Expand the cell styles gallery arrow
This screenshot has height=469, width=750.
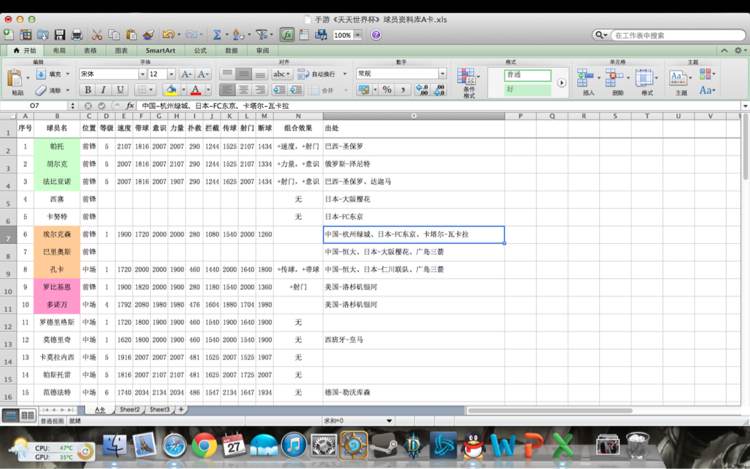562,83
